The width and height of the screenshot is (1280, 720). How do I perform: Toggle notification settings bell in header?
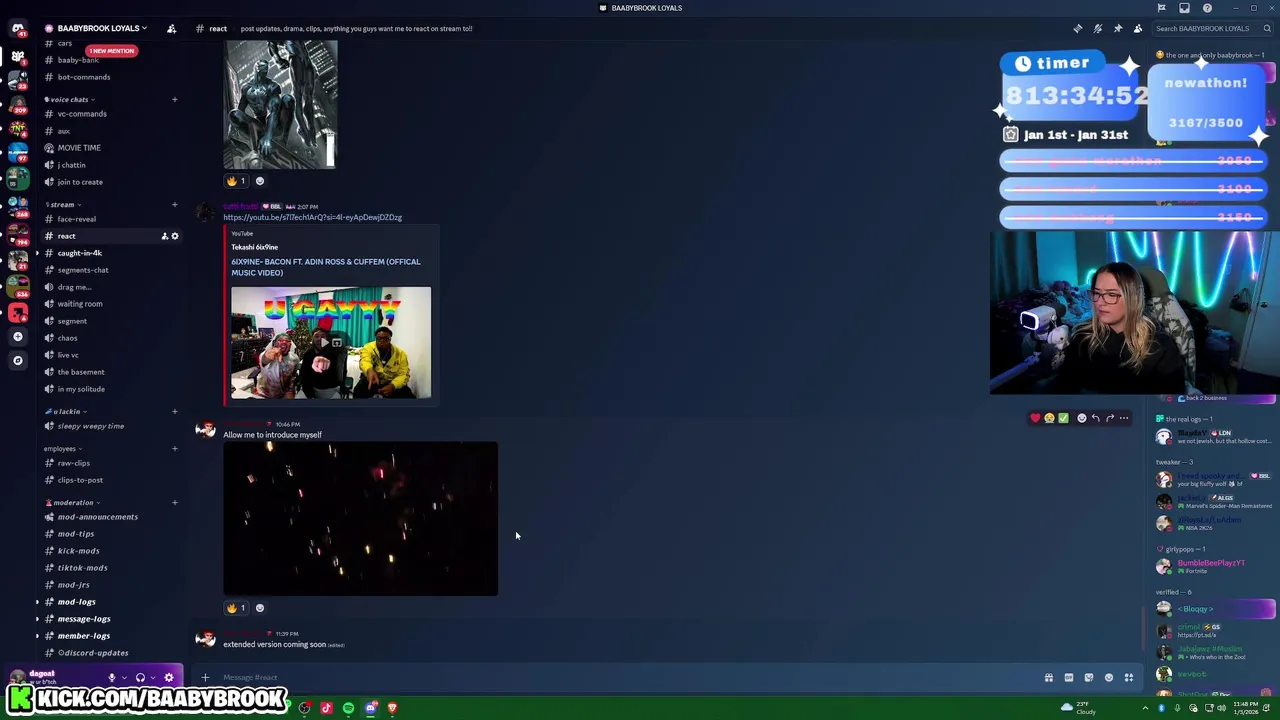point(1097,28)
